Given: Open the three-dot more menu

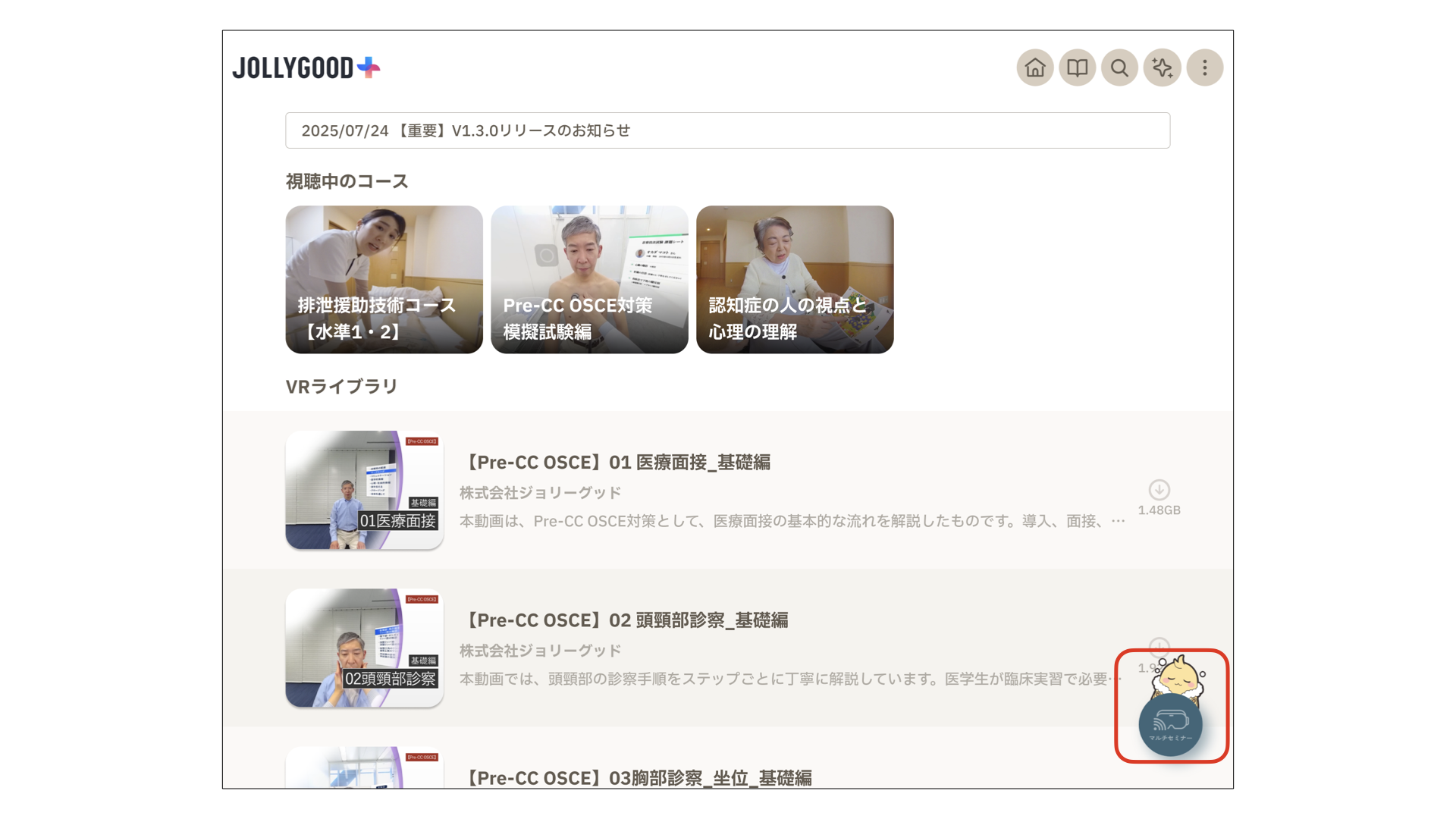Looking at the screenshot, I should [1204, 68].
